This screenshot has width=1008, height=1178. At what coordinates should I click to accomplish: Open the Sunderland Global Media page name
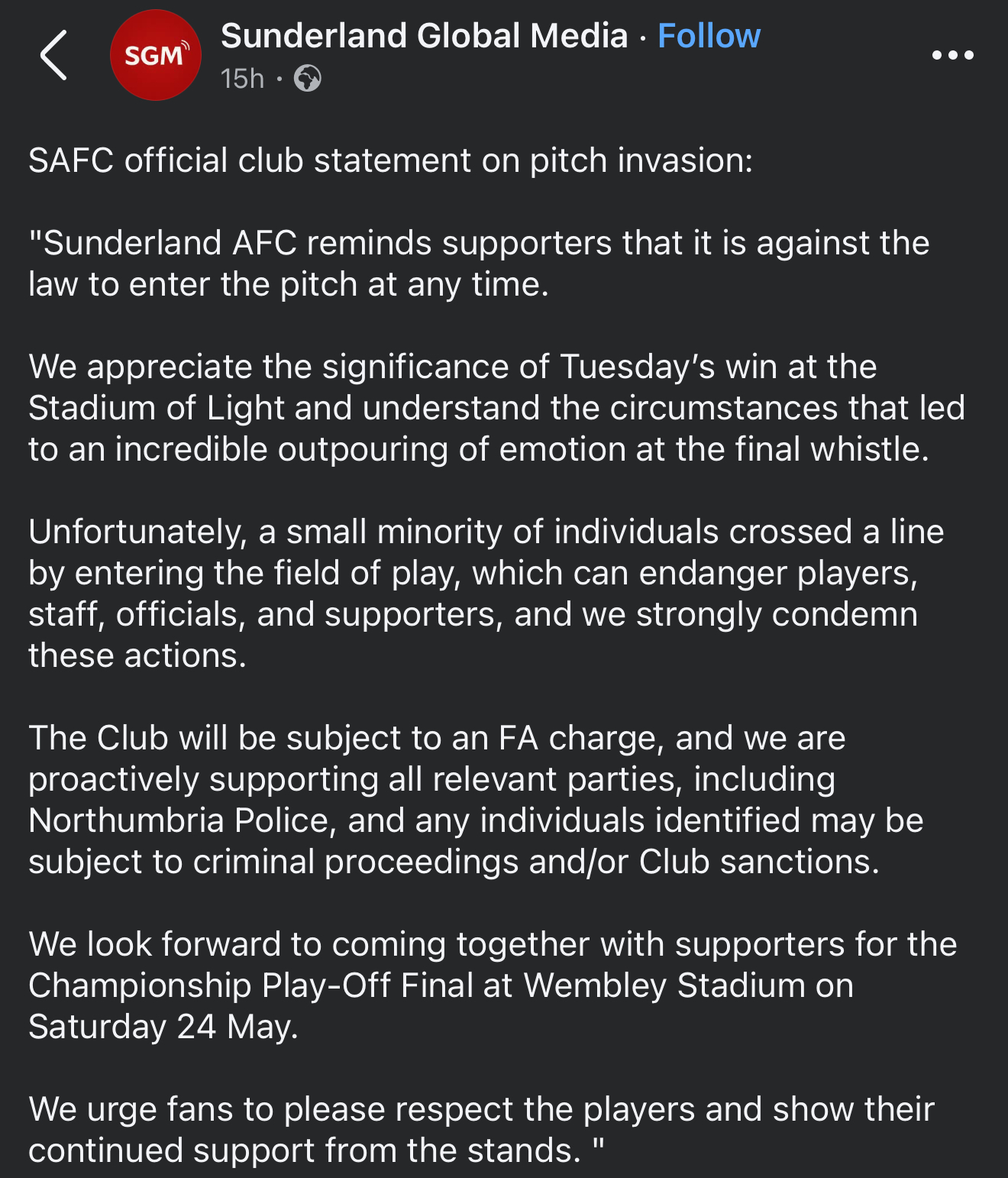424,36
